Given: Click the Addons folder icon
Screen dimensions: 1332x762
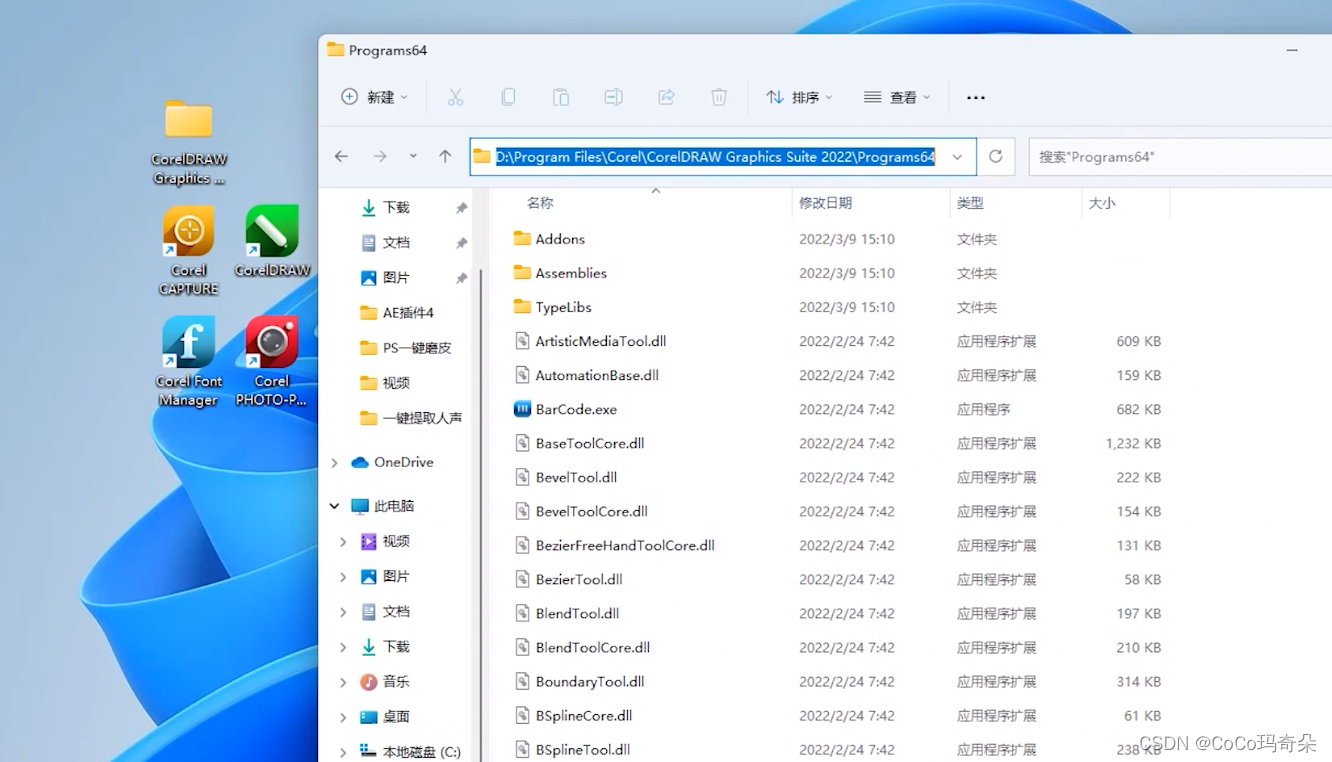Looking at the screenshot, I should (522, 239).
